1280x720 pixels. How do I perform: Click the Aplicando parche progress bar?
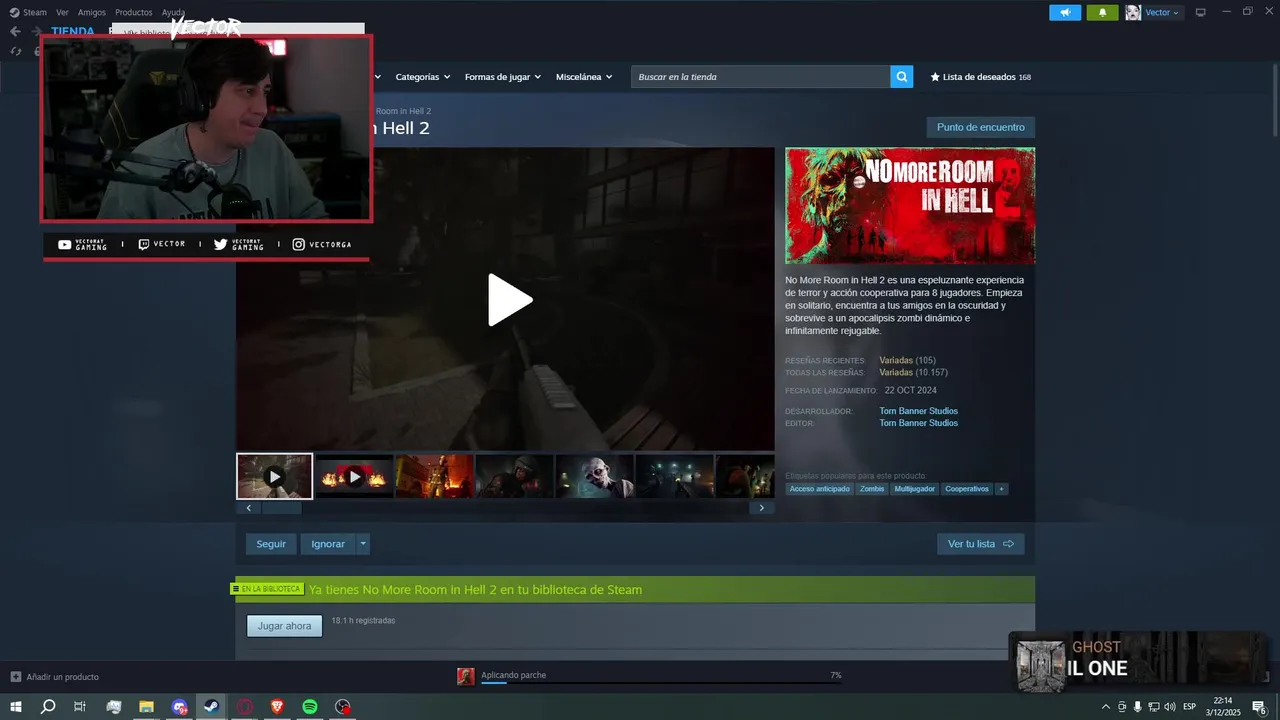(x=661, y=683)
